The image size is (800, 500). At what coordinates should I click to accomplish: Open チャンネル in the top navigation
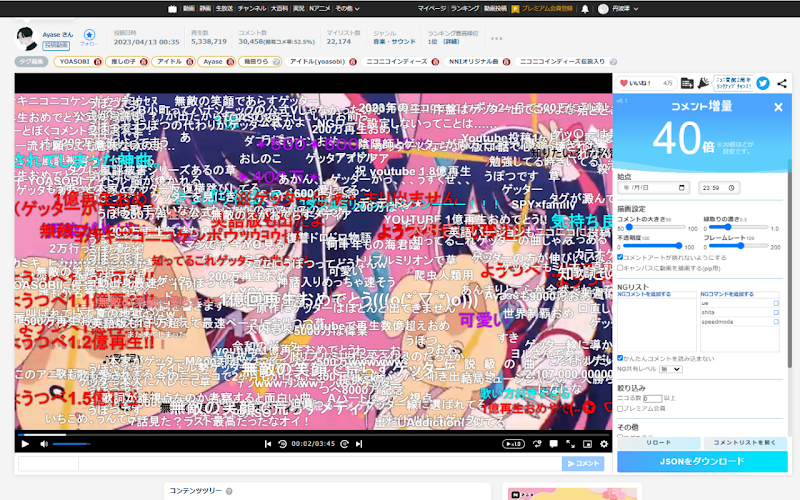[252, 9]
